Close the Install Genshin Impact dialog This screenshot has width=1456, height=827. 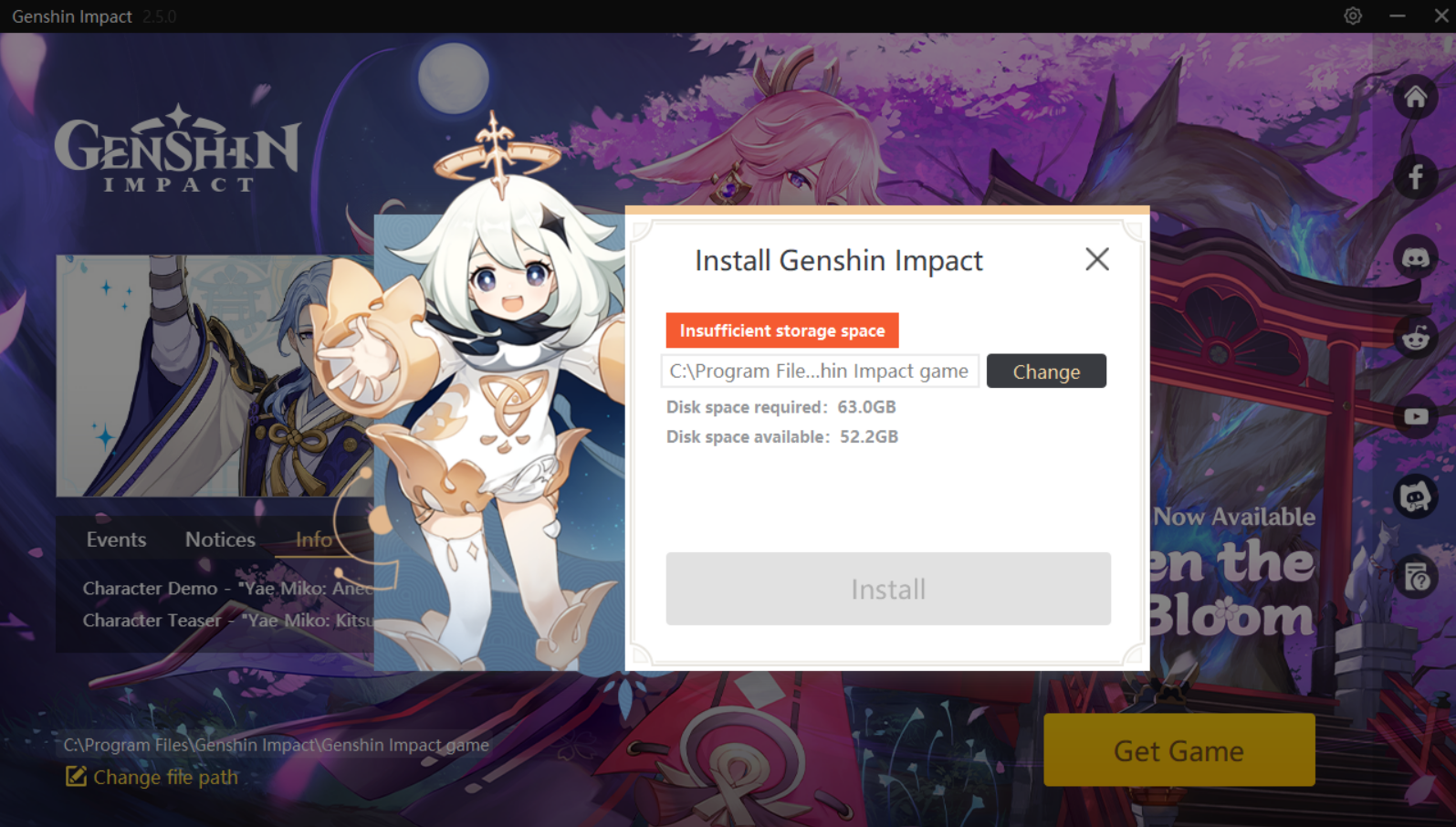pyautogui.click(x=1097, y=259)
